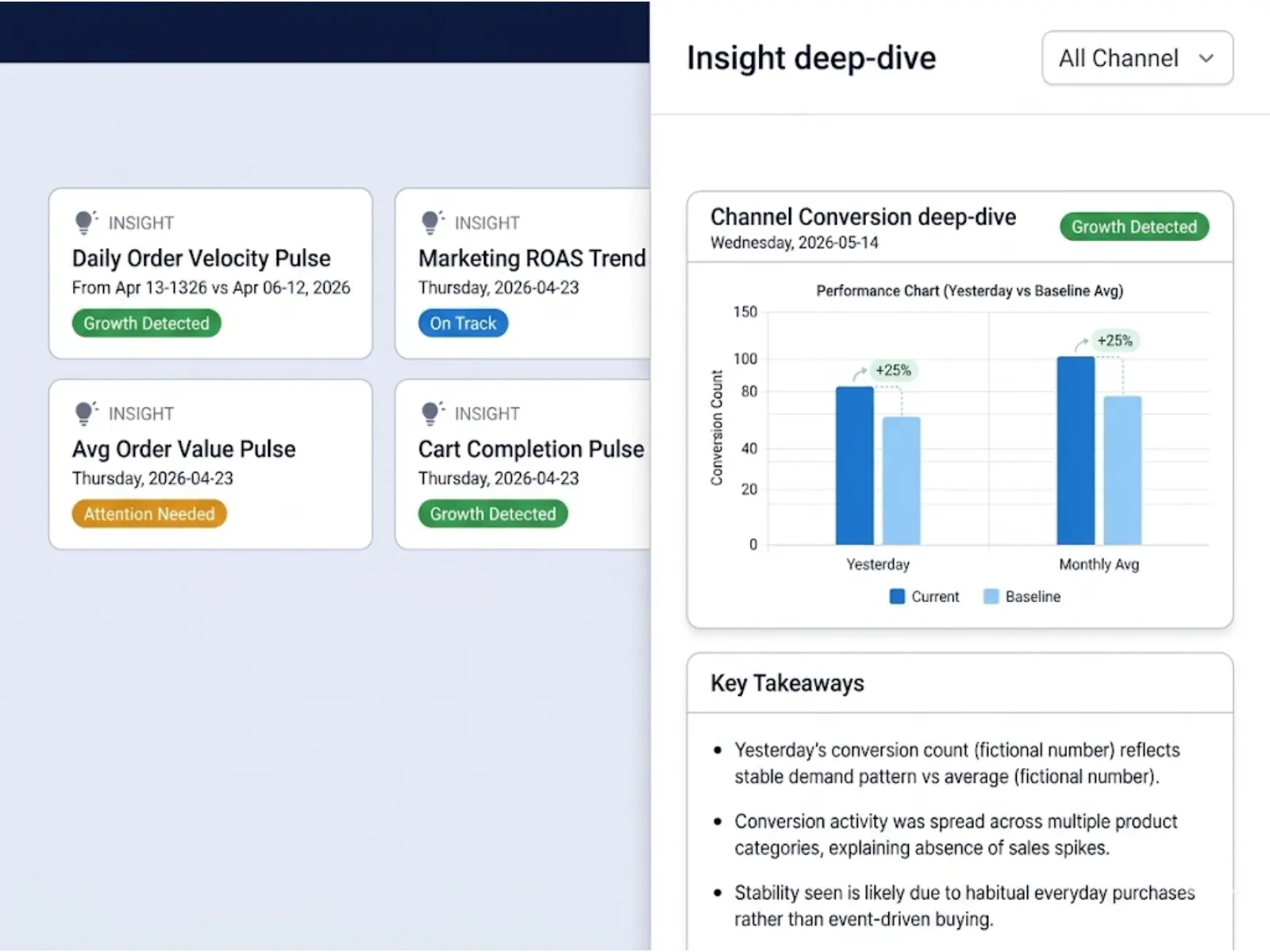Expand the Key Takeaways section
The height and width of the screenshot is (952, 1270).
(787, 683)
